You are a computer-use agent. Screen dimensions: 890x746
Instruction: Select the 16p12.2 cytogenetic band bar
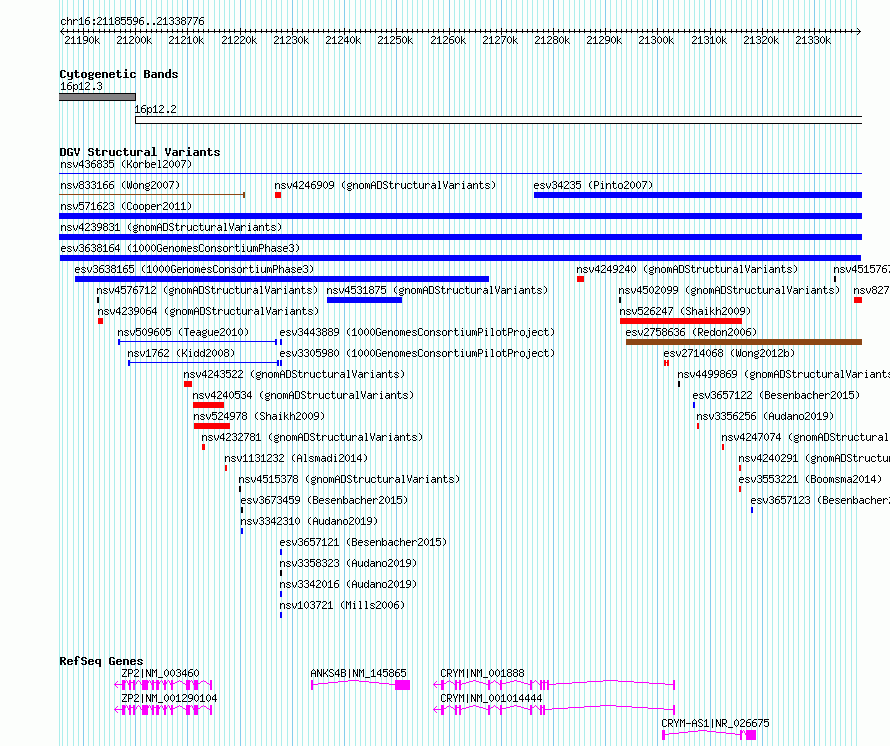click(498, 120)
